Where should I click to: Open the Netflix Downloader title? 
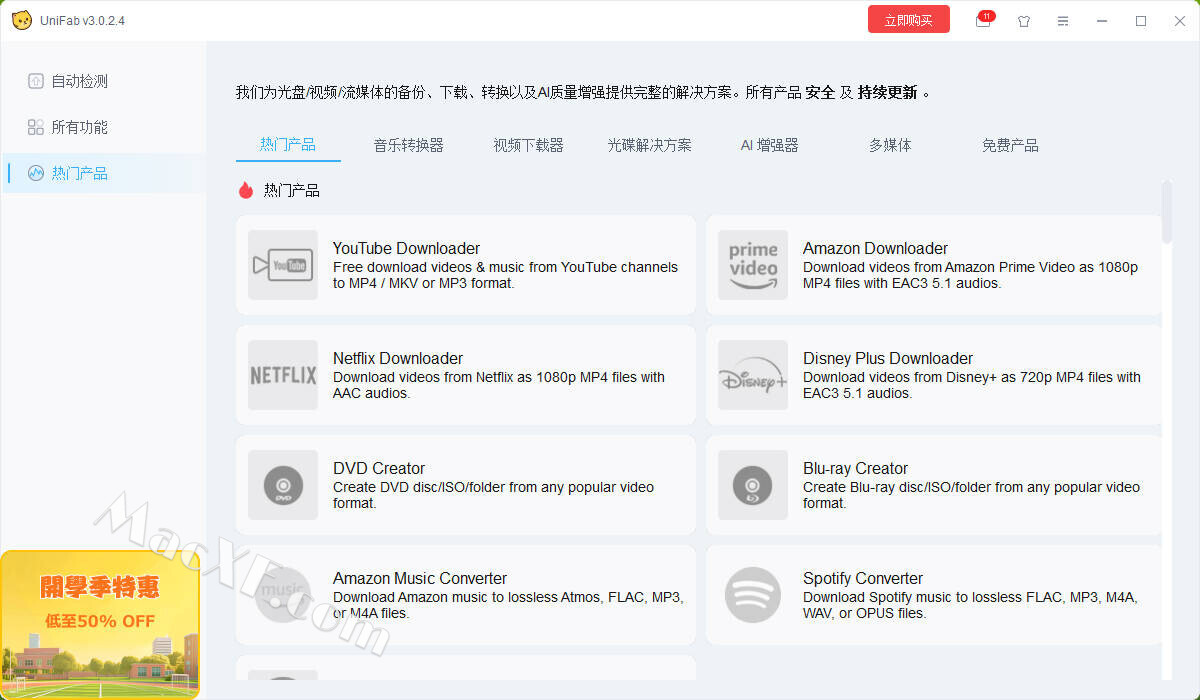[x=398, y=358]
